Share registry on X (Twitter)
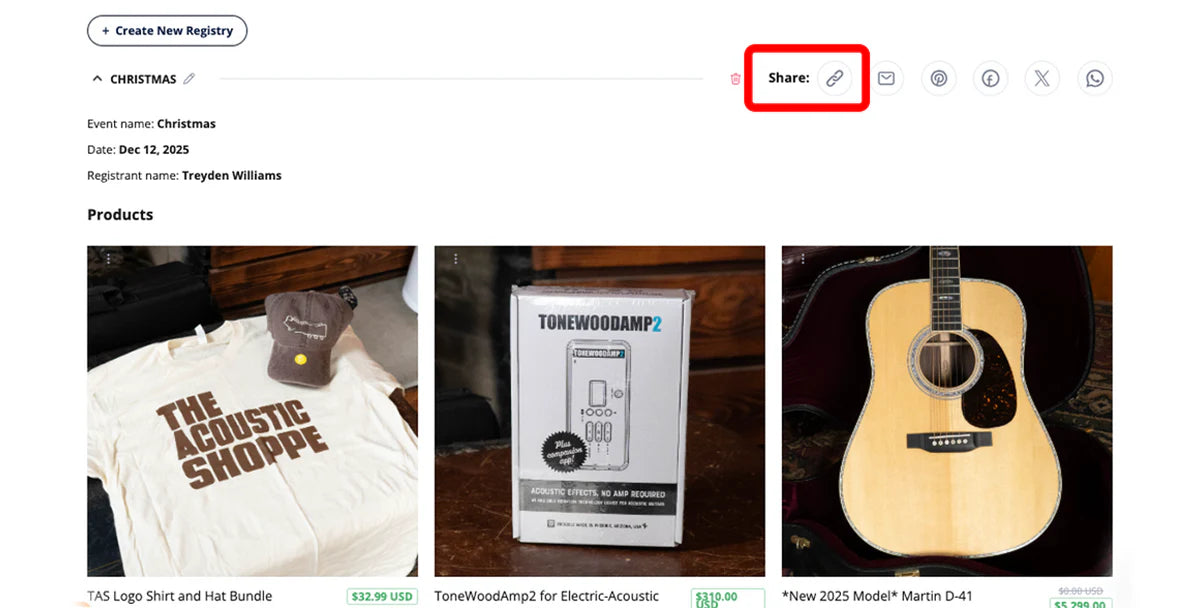 [x=1042, y=78]
